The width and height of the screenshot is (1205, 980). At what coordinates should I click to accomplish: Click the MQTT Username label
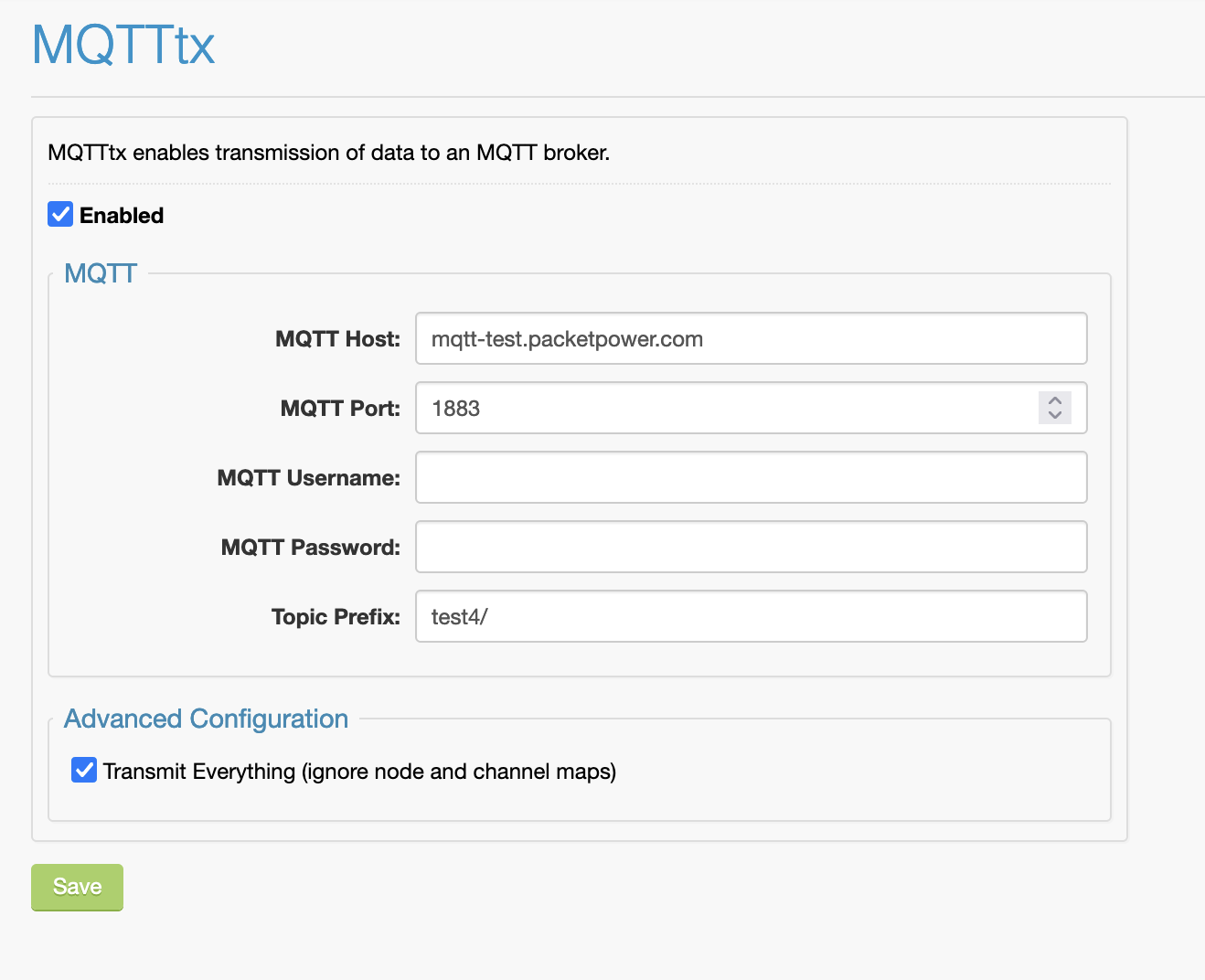click(x=308, y=478)
